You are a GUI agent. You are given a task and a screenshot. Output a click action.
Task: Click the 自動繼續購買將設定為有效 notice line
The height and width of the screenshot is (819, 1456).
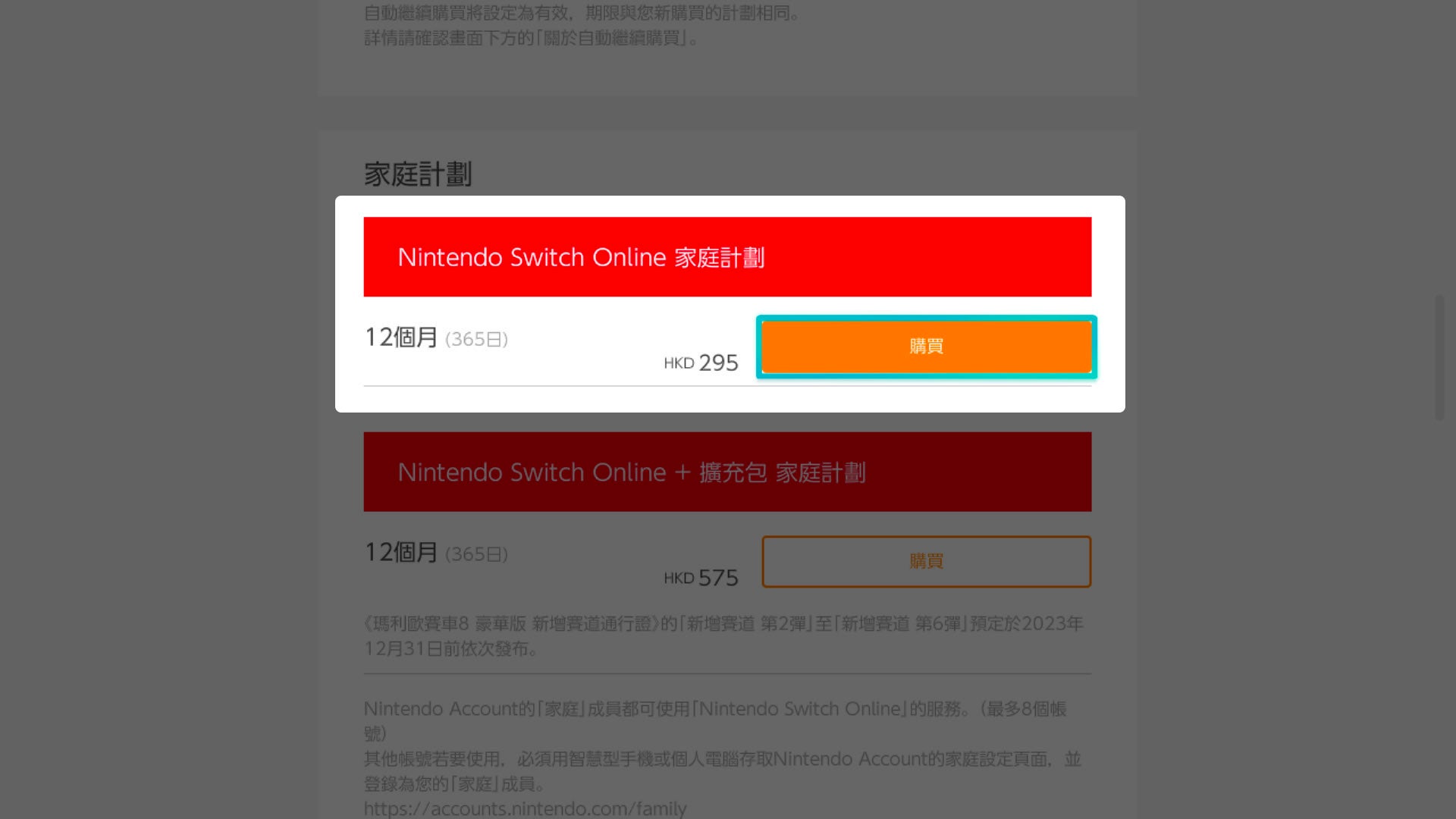click(582, 13)
